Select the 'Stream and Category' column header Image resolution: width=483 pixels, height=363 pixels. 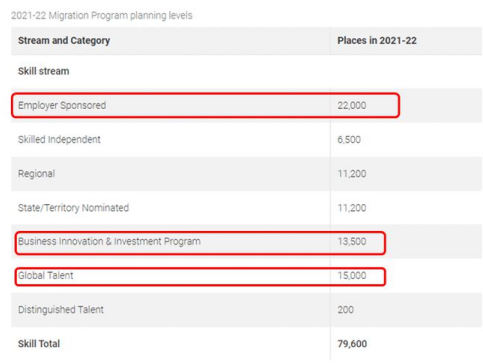[x=64, y=41]
